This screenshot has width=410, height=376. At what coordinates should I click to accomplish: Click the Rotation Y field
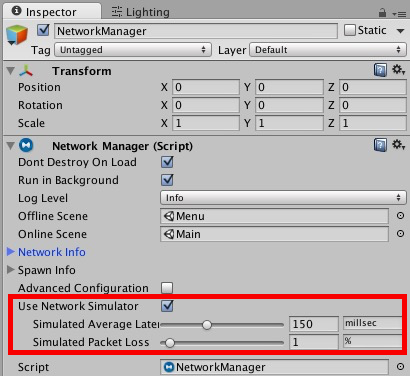(289, 105)
